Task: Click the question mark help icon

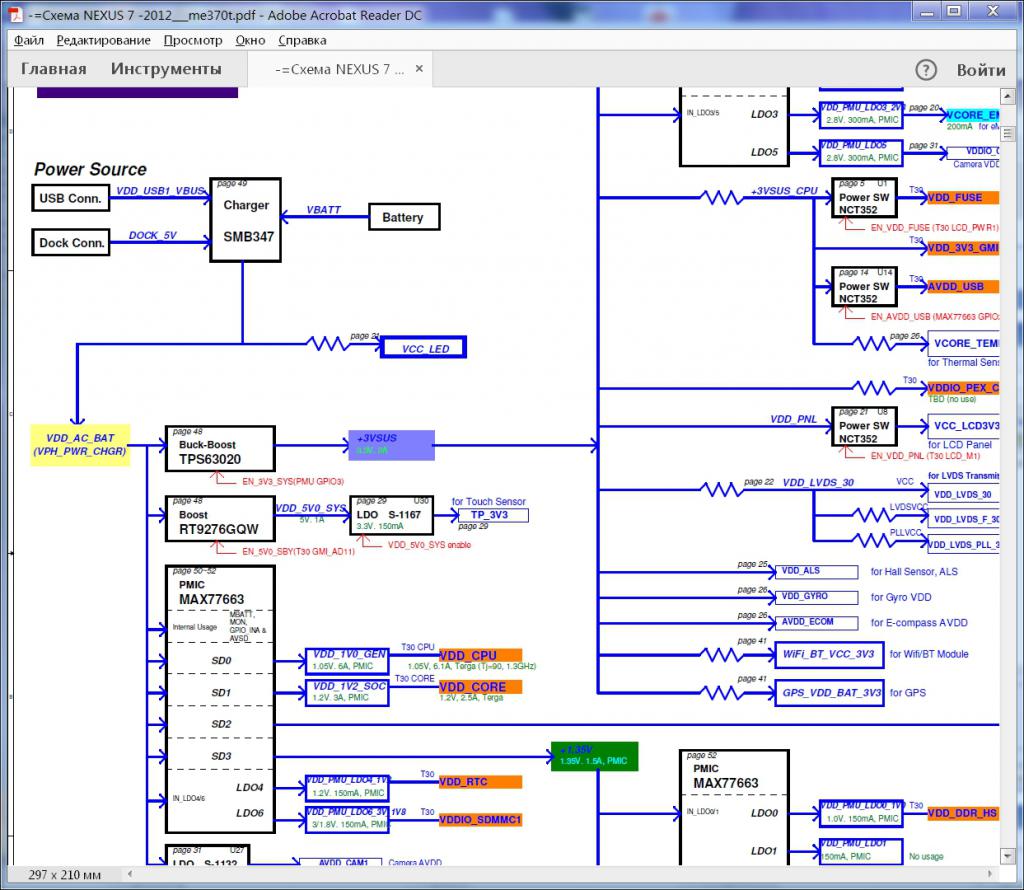Action: click(927, 70)
